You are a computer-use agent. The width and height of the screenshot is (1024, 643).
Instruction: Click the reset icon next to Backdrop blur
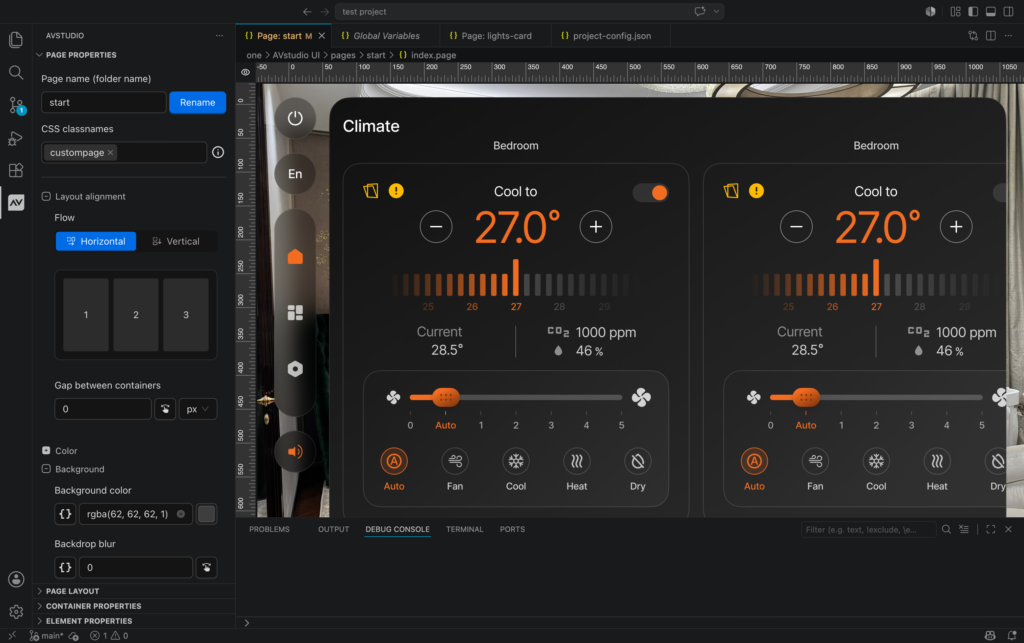click(x=206, y=567)
